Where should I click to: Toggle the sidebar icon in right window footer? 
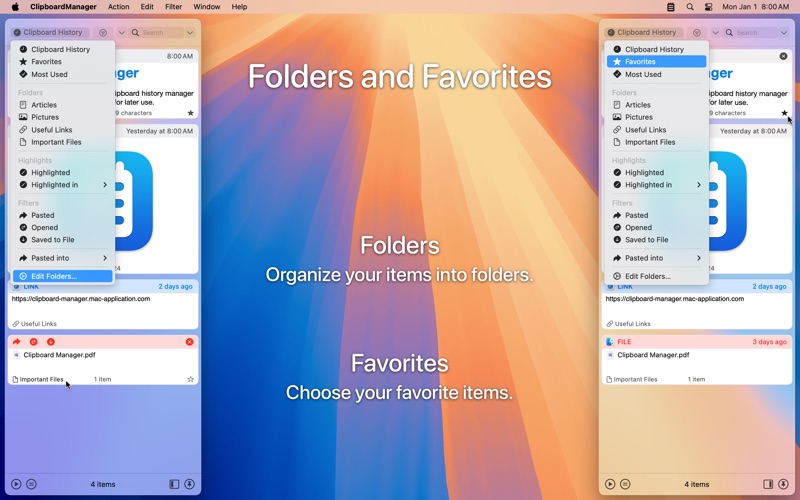pos(768,484)
